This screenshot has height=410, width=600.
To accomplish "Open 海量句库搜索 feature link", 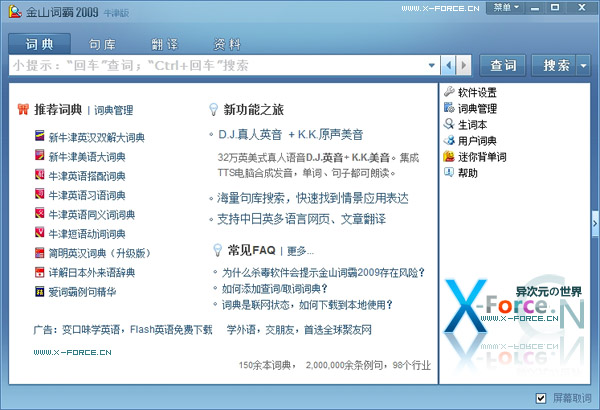I will point(313,198).
